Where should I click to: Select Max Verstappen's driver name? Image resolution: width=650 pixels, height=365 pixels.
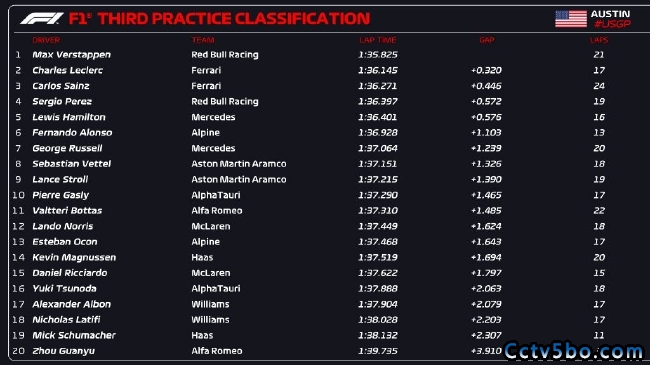71,55
